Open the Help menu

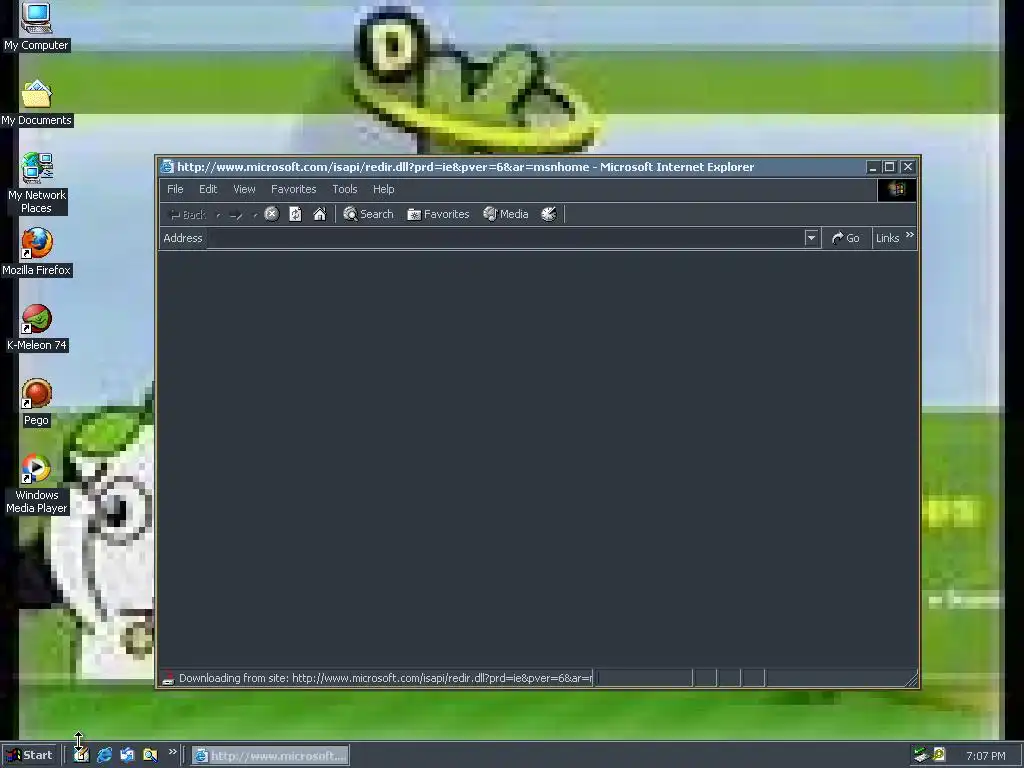(x=383, y=189)
